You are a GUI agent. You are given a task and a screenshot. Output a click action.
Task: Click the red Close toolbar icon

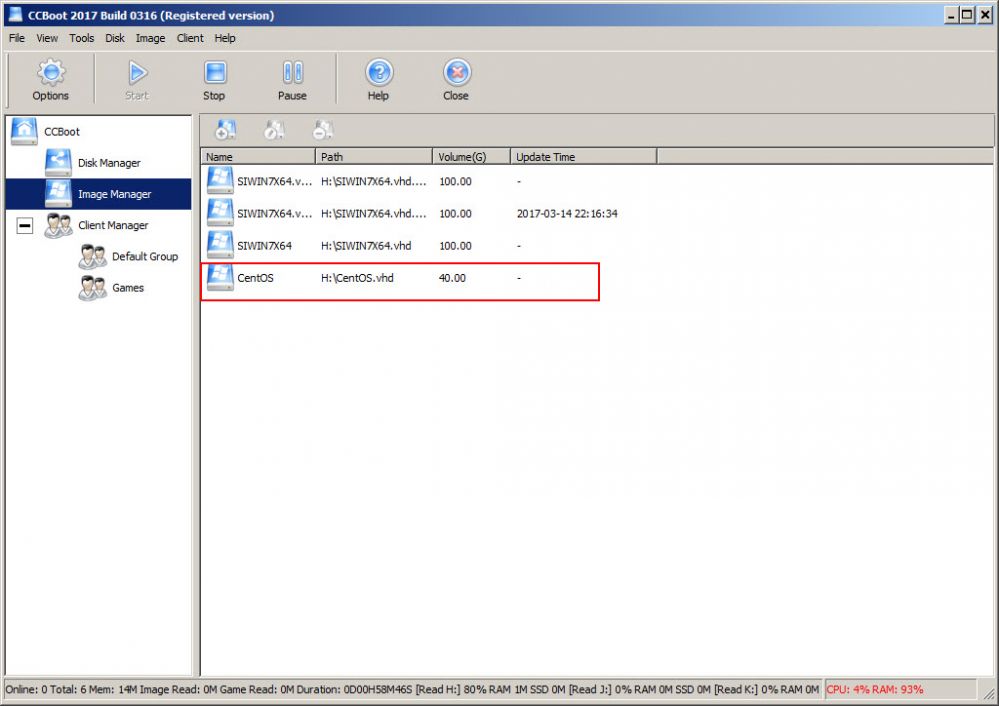(x=456, y=80)
